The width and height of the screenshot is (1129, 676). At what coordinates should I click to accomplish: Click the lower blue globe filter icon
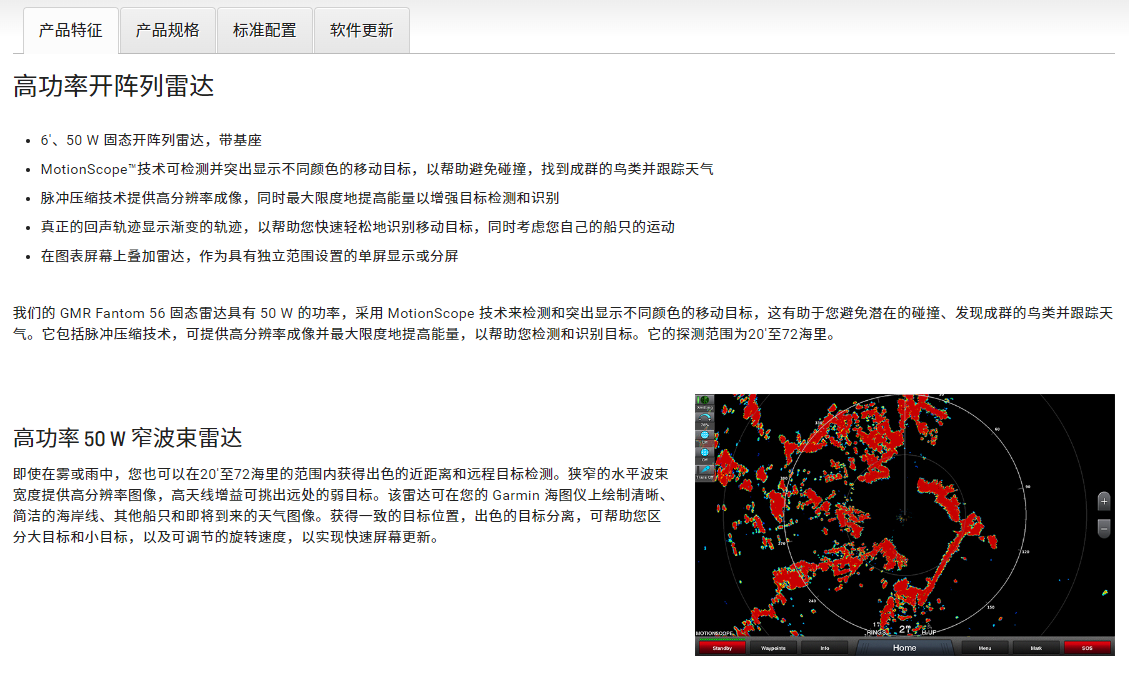pyautogui.click(x=705, y=454)
